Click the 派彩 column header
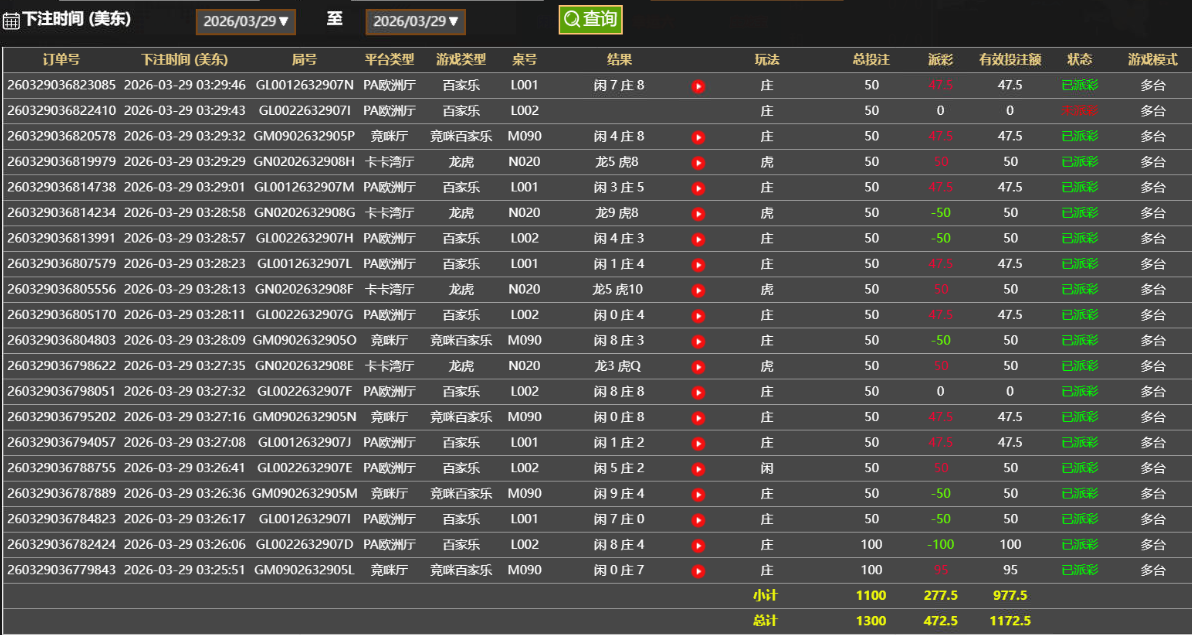This screenshot has height=635, width=1192. (x=940, y=60)
